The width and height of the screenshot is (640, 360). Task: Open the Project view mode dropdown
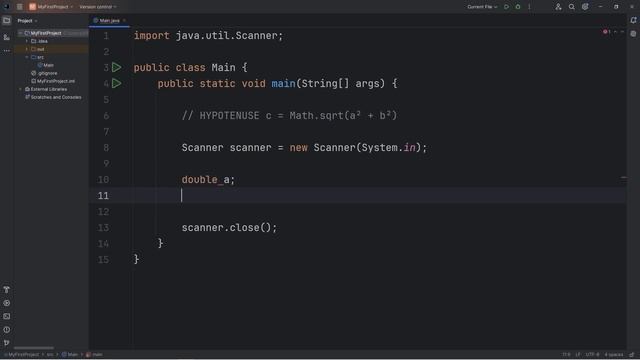(27, 20)
